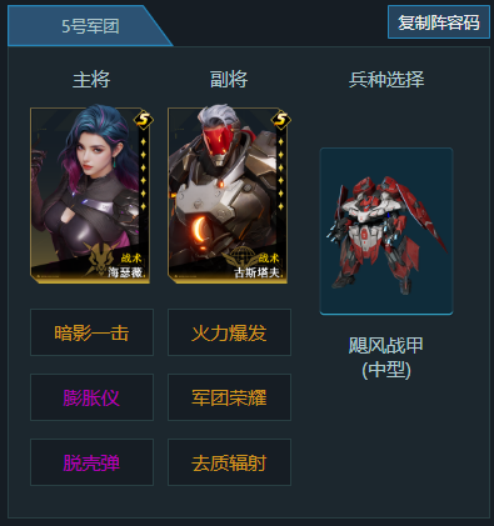Choose the 军团荣耀 skill slot
Screen dimensions: 494x527
[229, 397]
